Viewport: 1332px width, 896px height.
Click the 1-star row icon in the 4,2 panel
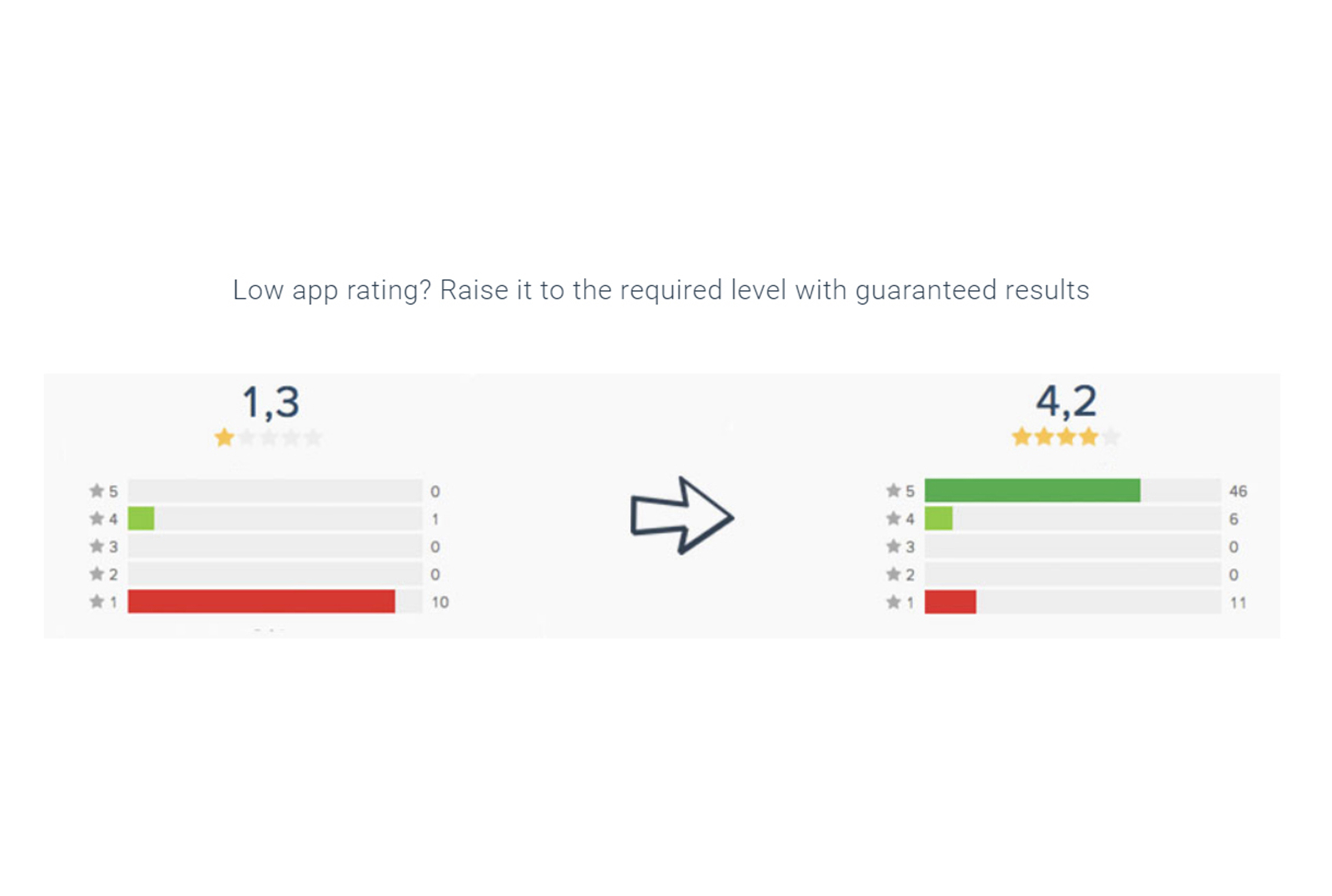pos(893,601)
